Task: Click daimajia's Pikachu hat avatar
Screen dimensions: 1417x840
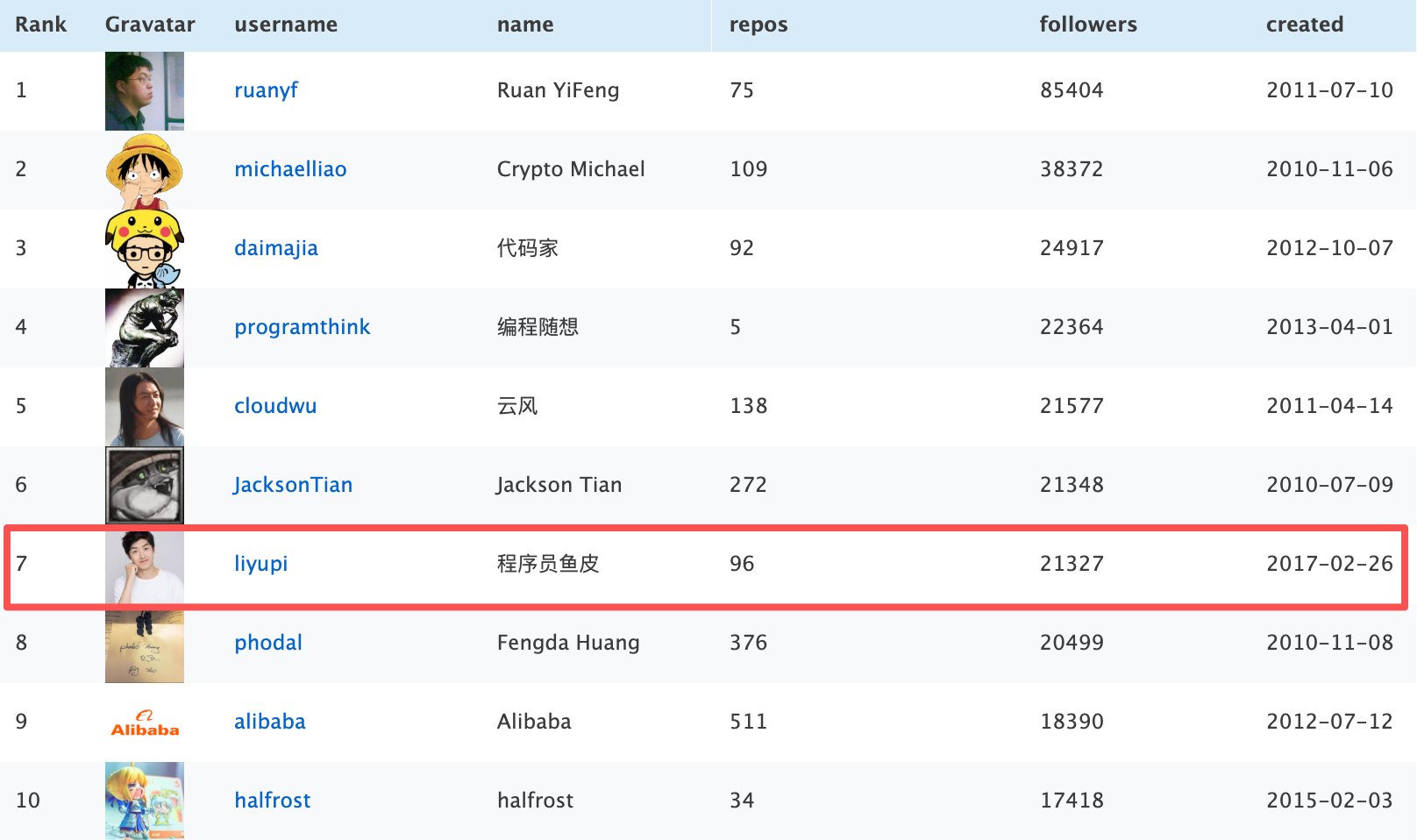Action: coord(145,249)
